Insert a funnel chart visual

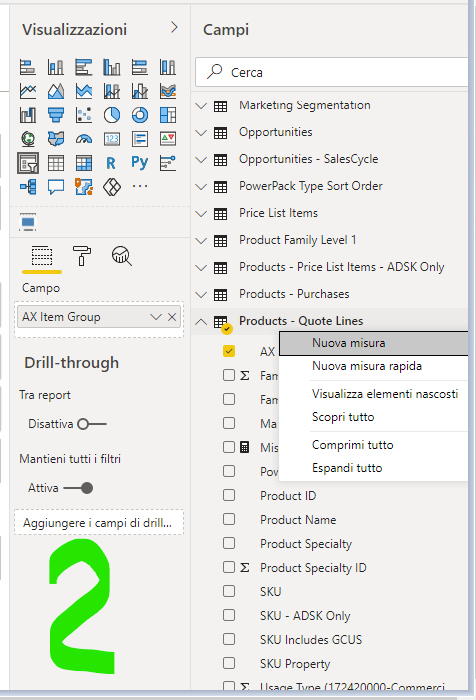click(56, 115)
